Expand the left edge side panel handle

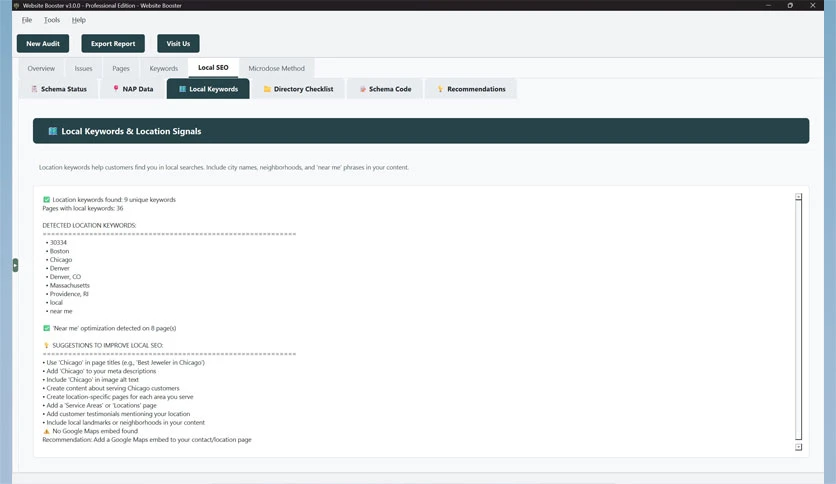15,265
